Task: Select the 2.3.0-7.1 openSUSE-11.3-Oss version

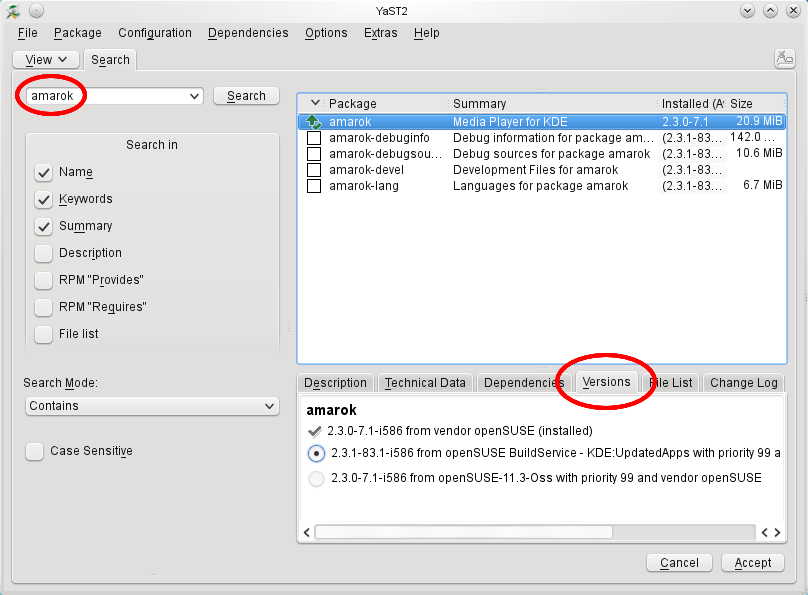Action: pos(317,478)
